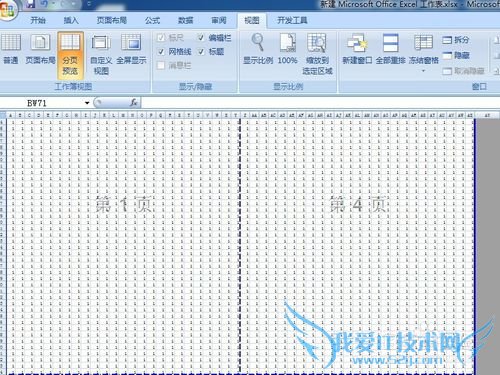This screenshot has height=375, width=500.
Task: Click the 工作簿视图 group label
Action: 73,87
